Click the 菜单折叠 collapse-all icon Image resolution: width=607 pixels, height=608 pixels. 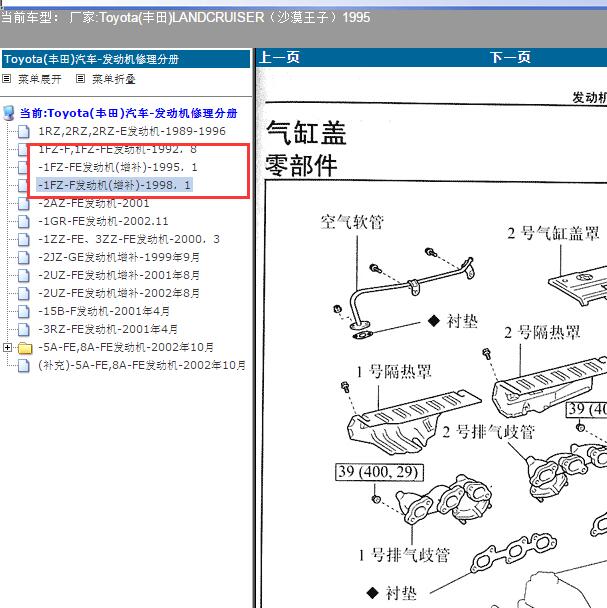click(x=80, y=79)
